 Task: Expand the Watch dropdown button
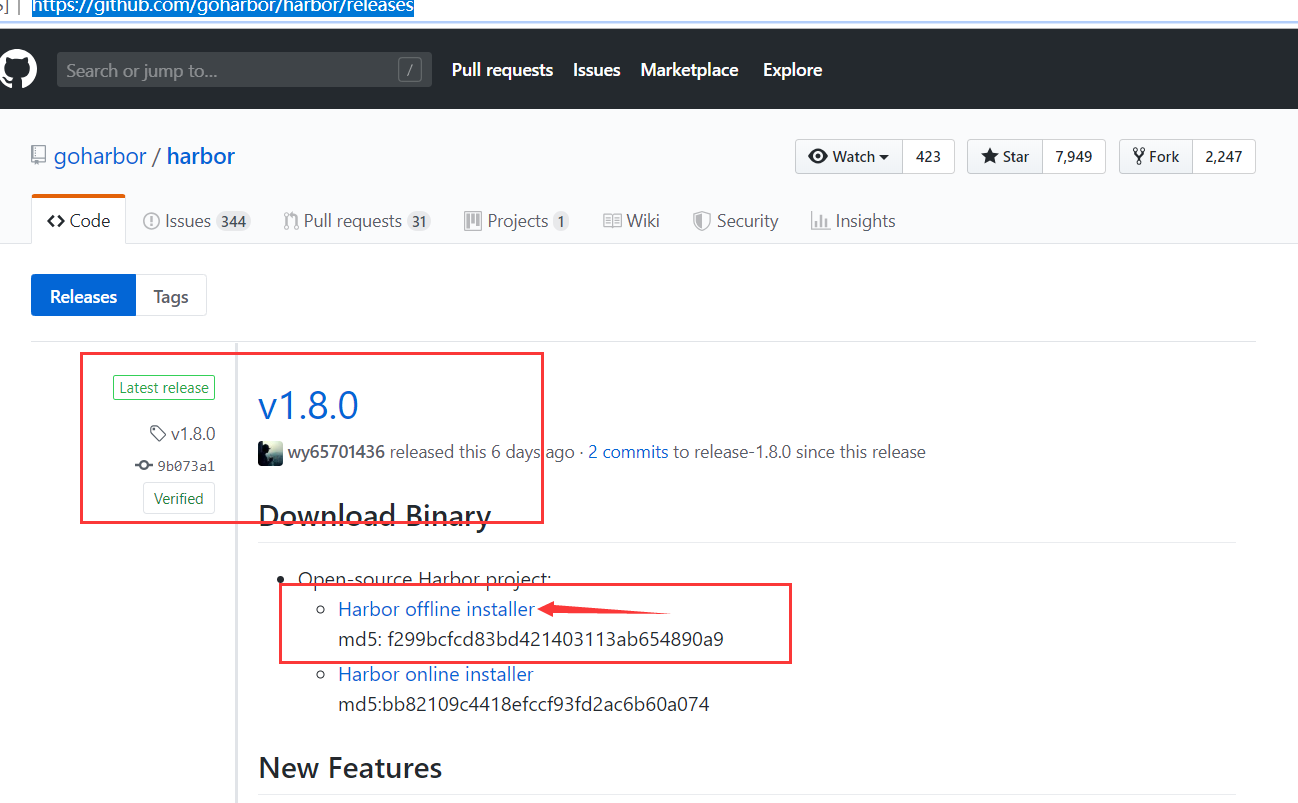pos(849,157)
